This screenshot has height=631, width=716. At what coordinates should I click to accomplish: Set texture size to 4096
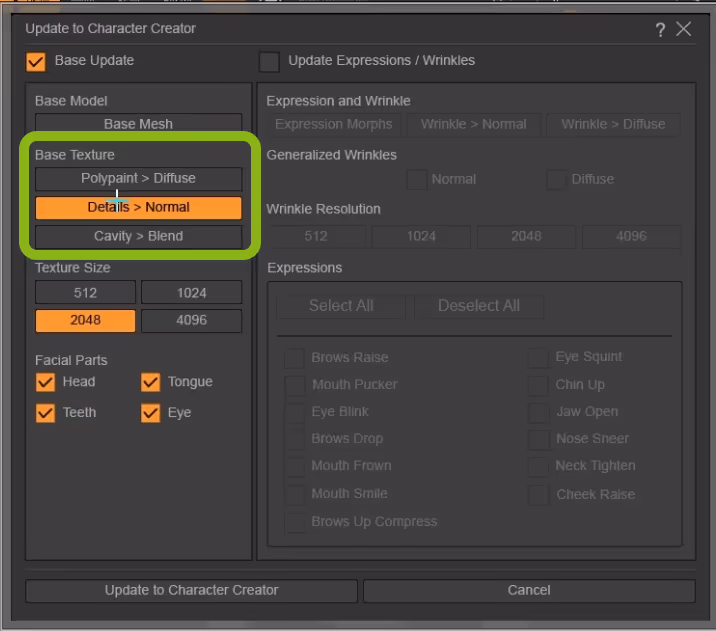click(x=191, y=320)
